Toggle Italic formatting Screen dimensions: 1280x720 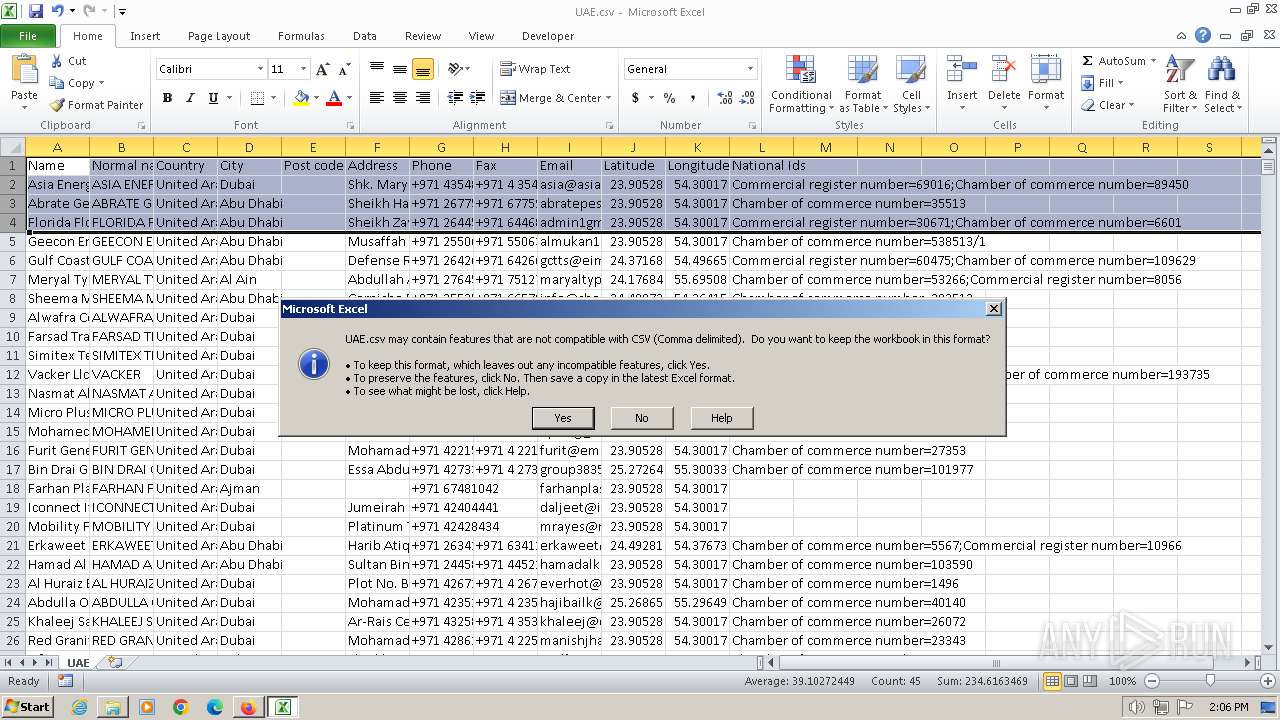pyautogui.click(x=190, y=98)
